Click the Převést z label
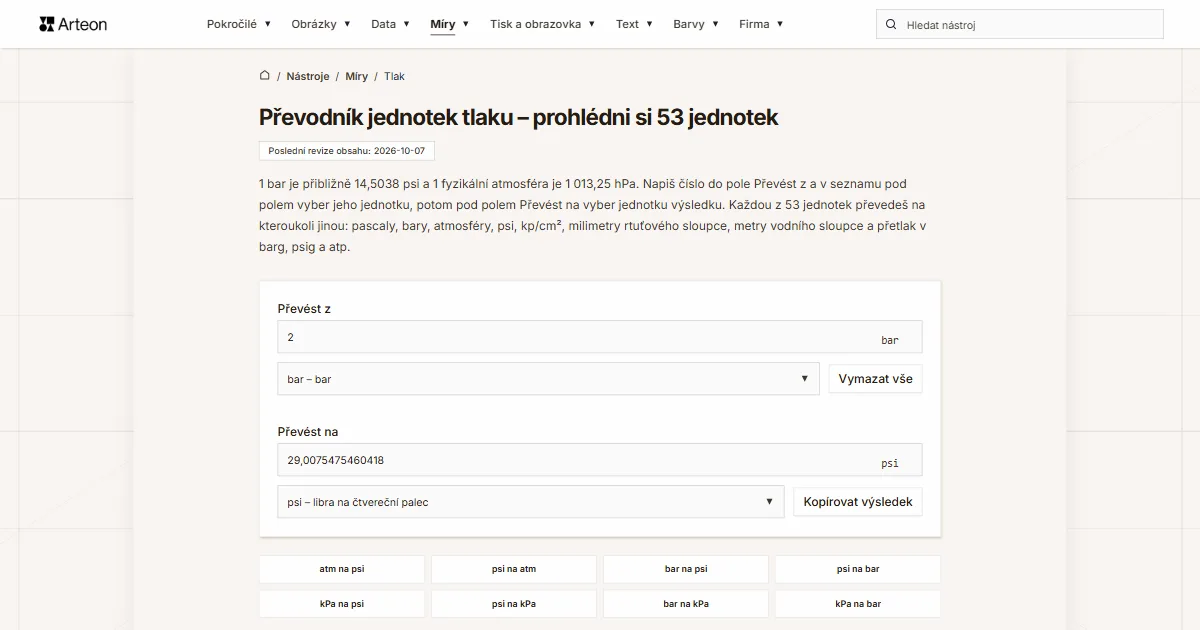 (x=304, y=309)
